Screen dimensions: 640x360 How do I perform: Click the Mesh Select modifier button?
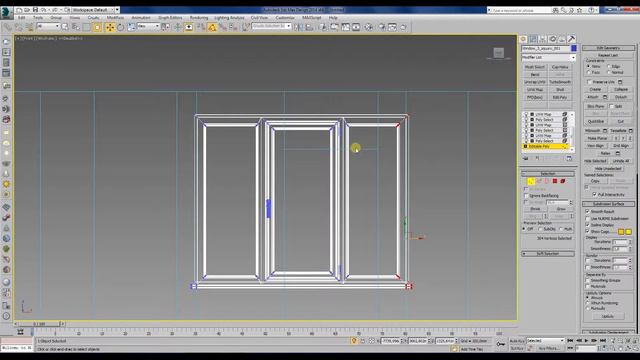535,67
